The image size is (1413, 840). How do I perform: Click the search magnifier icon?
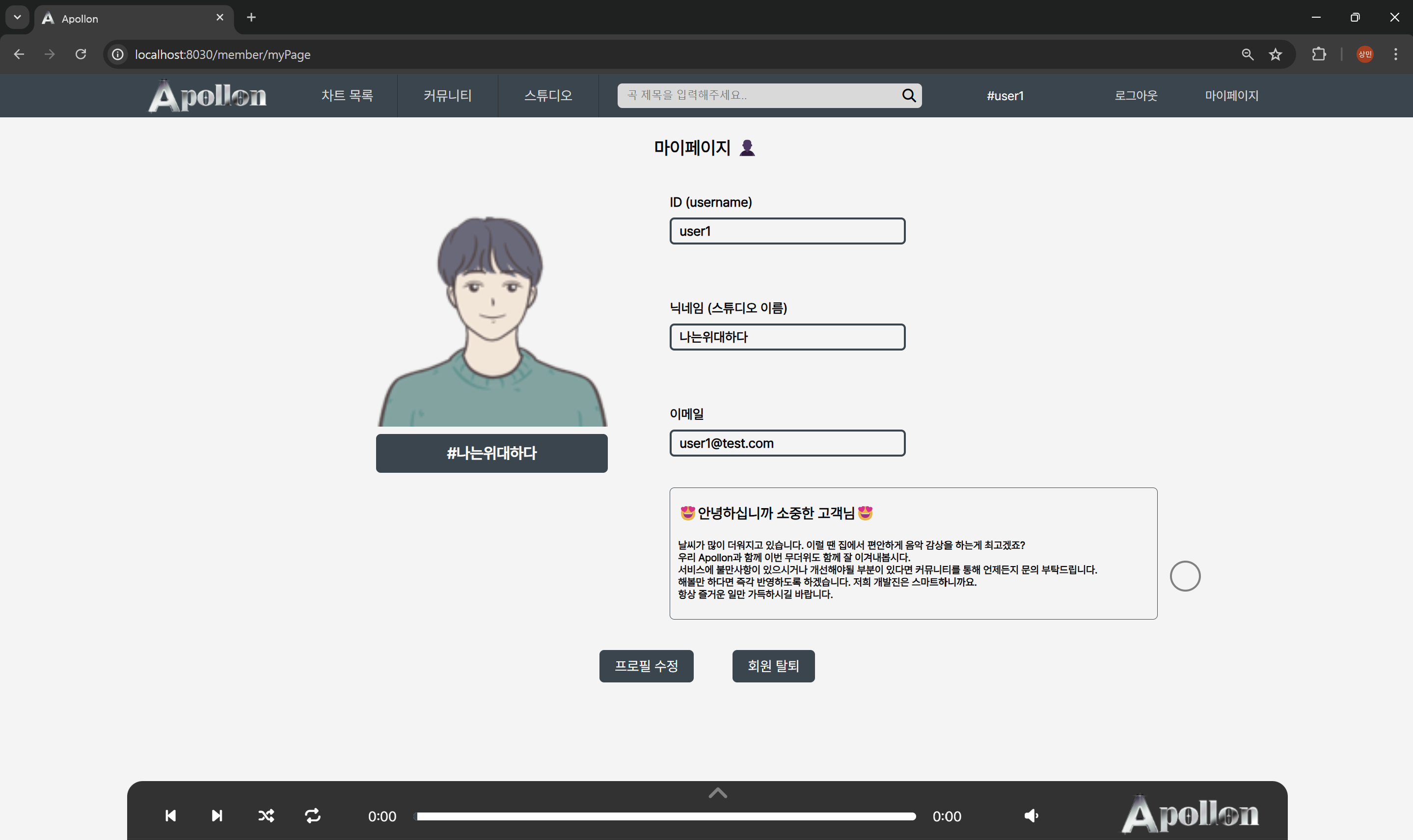pos(909,95)
